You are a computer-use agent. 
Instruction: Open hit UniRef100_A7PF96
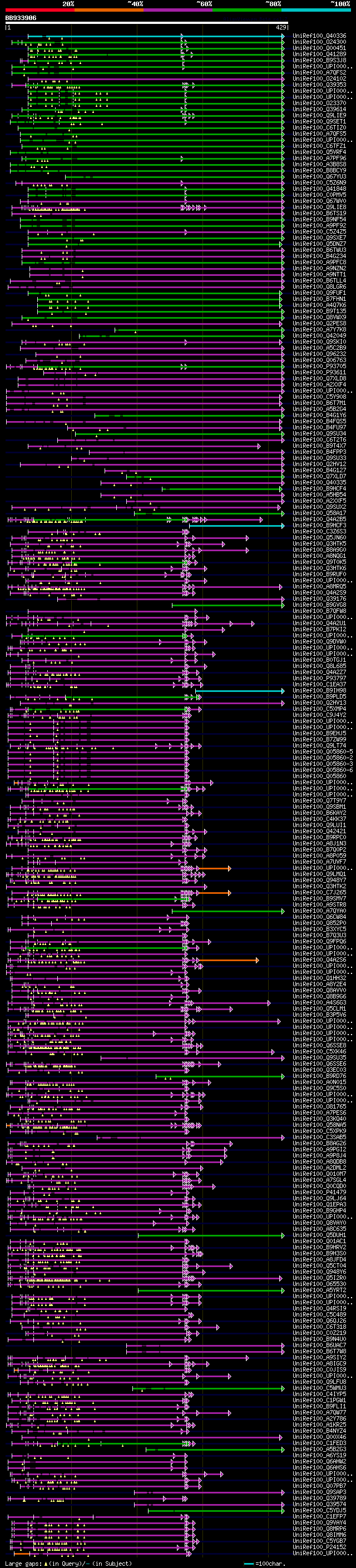319,159
